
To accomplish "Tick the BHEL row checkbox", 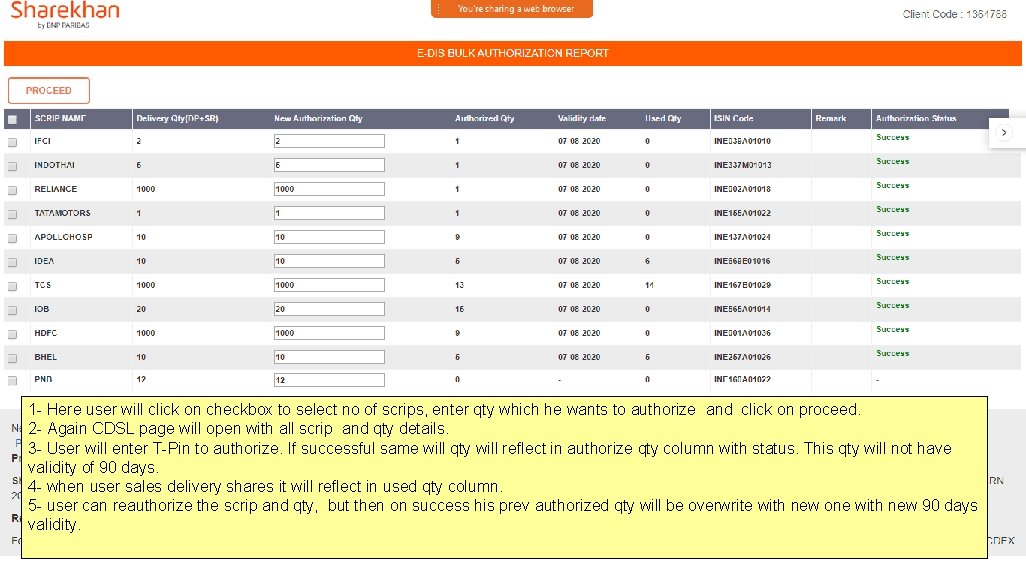I will pyautogui.click(x=12, y=358).
